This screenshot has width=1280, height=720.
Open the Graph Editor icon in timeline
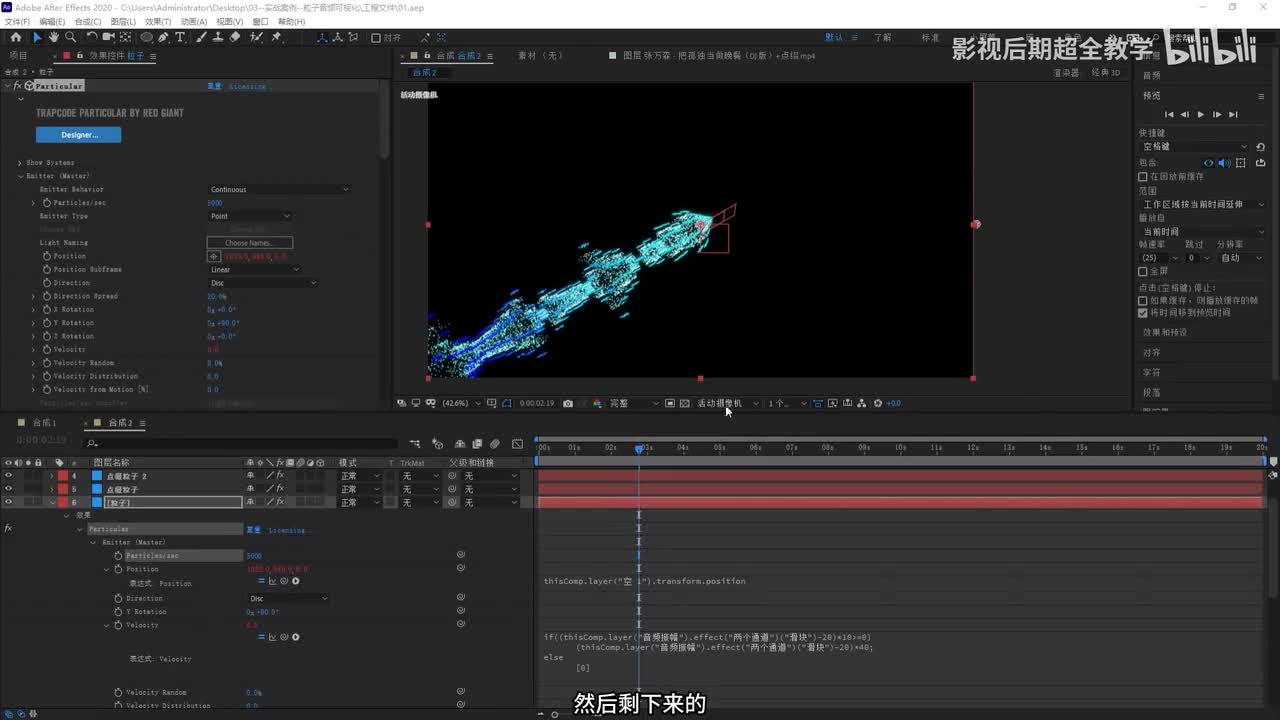[517, 443]
